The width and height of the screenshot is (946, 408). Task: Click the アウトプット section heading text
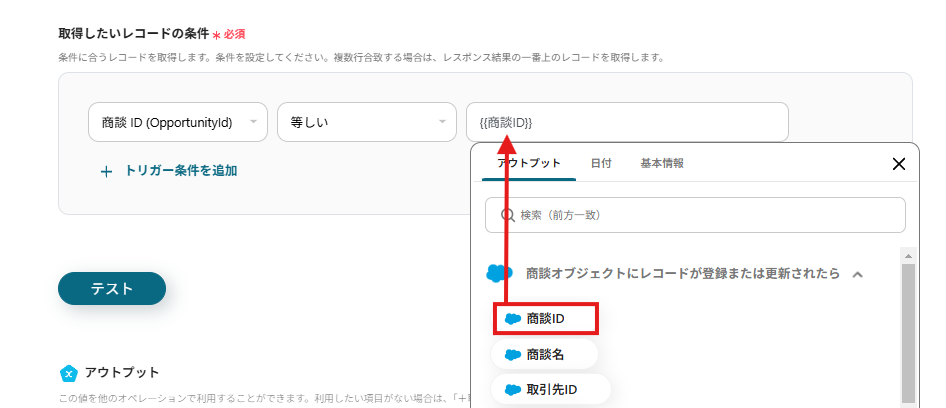pos(122,372)
